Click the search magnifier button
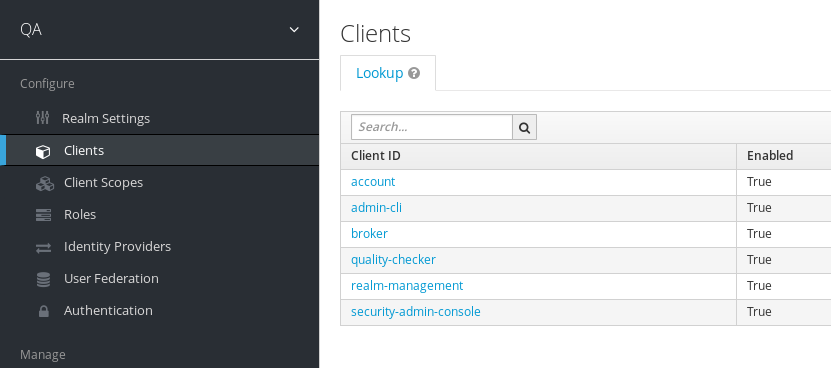Image resolution: width=831 pixels, height=368 pixels. click(x=525, y=127)
